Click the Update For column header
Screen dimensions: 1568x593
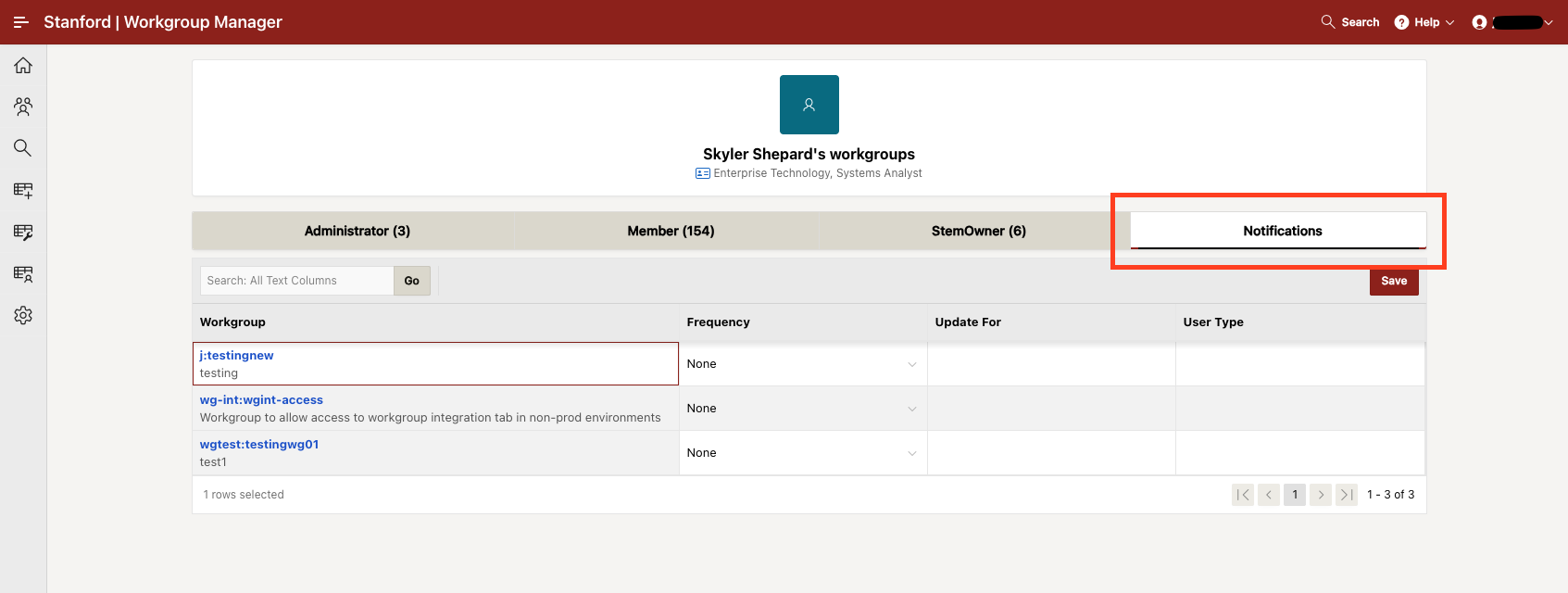(x=968, y=322)
